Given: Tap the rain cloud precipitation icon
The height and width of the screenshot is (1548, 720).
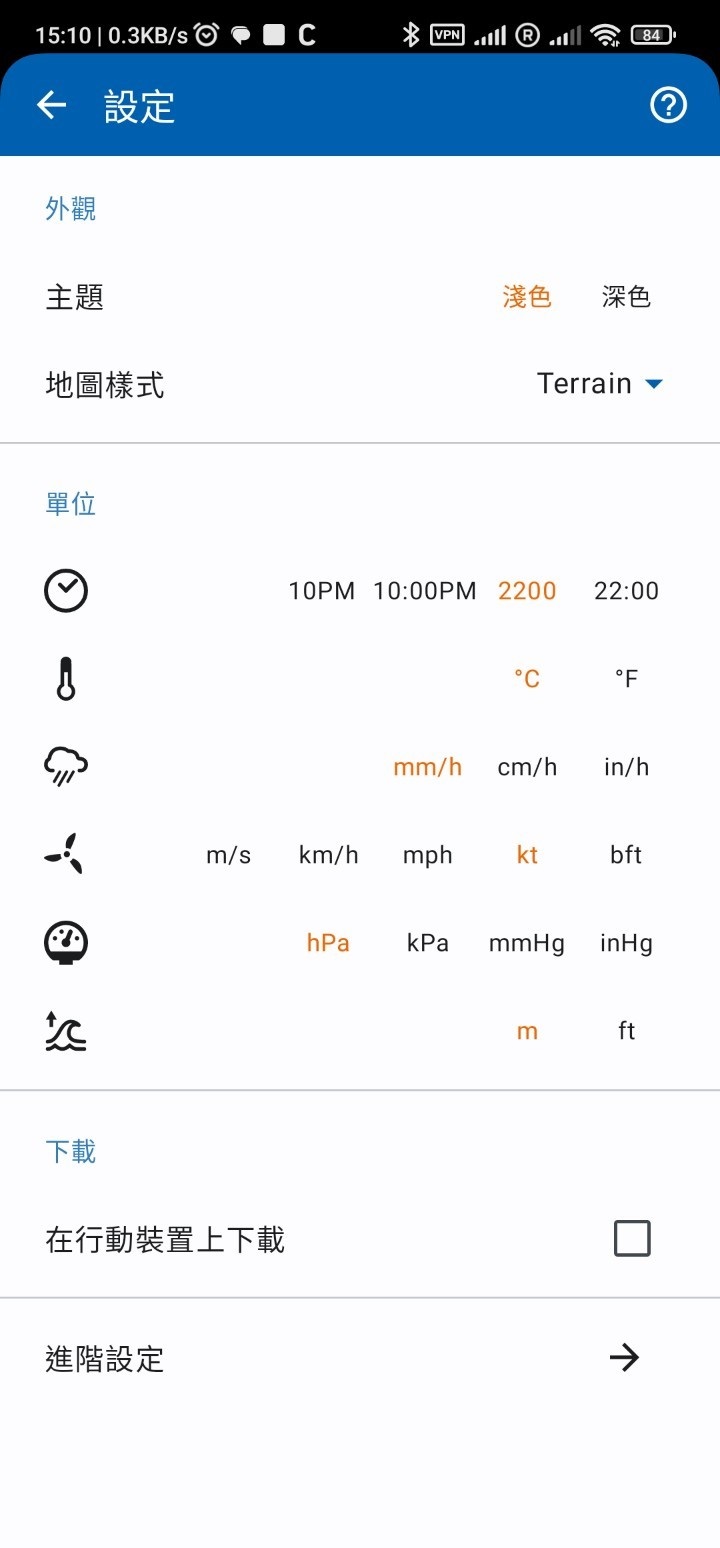Looking at the screenshot, I should [66, 767].
